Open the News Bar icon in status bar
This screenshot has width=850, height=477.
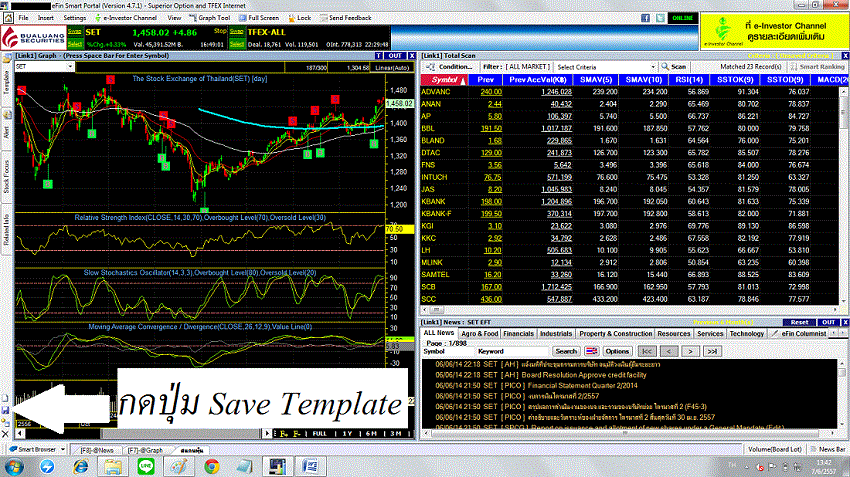(x=827, y=449)
